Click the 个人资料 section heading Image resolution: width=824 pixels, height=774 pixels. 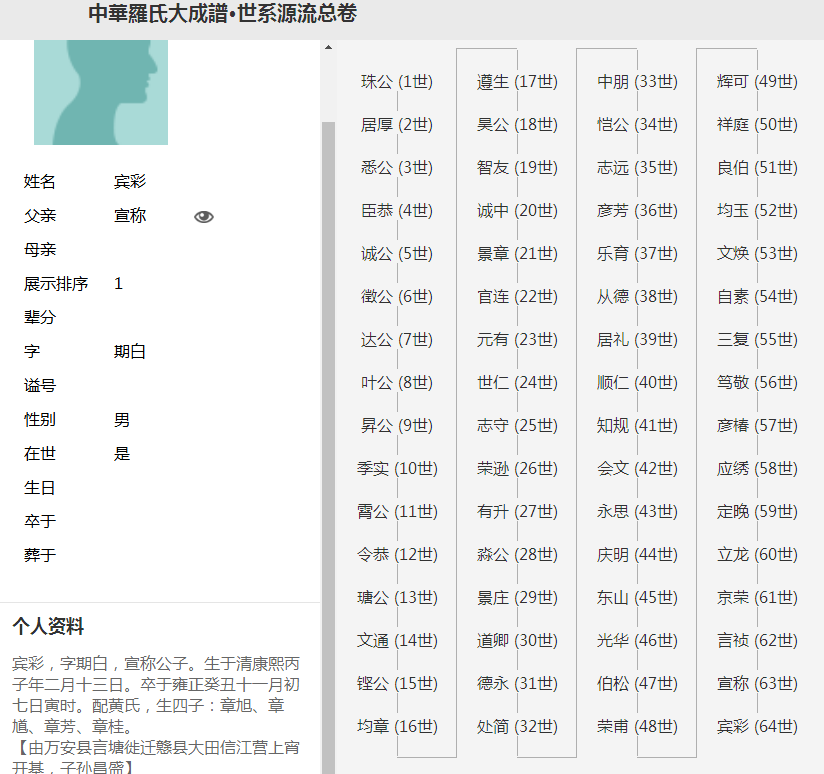(x=48, y=626)
